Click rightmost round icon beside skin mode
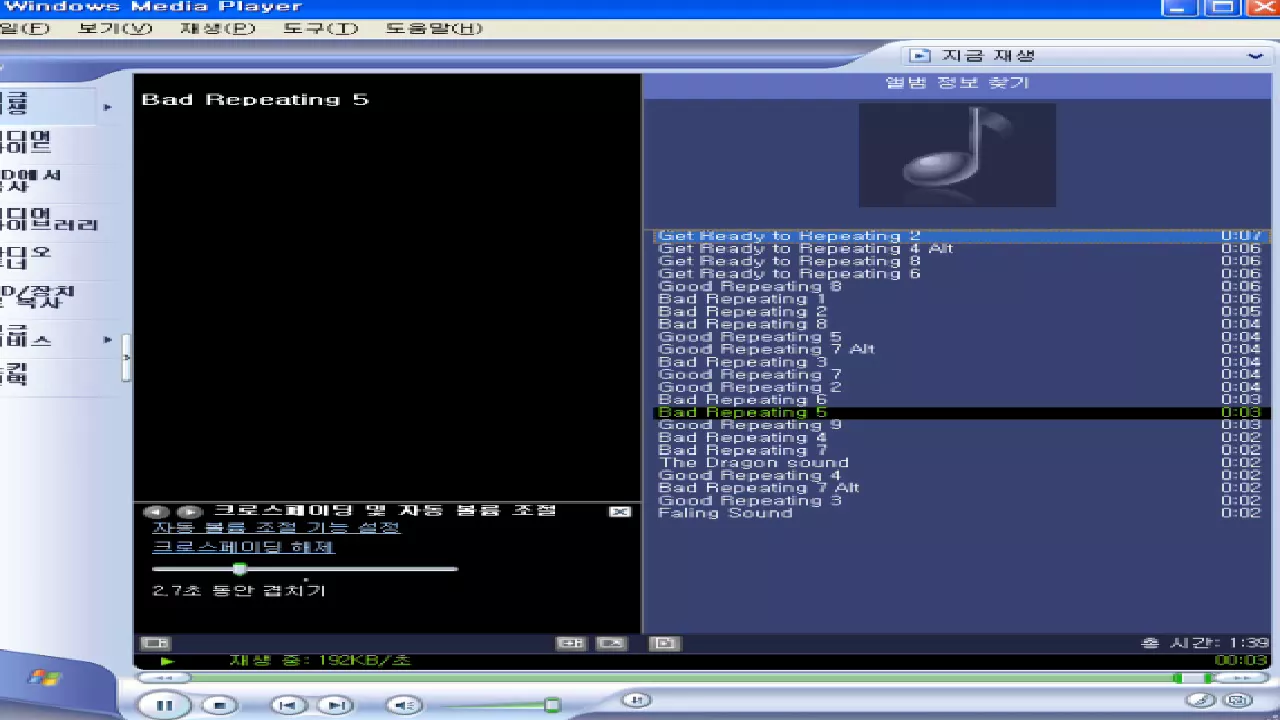1280x720 pixels. pos(1238,700)
